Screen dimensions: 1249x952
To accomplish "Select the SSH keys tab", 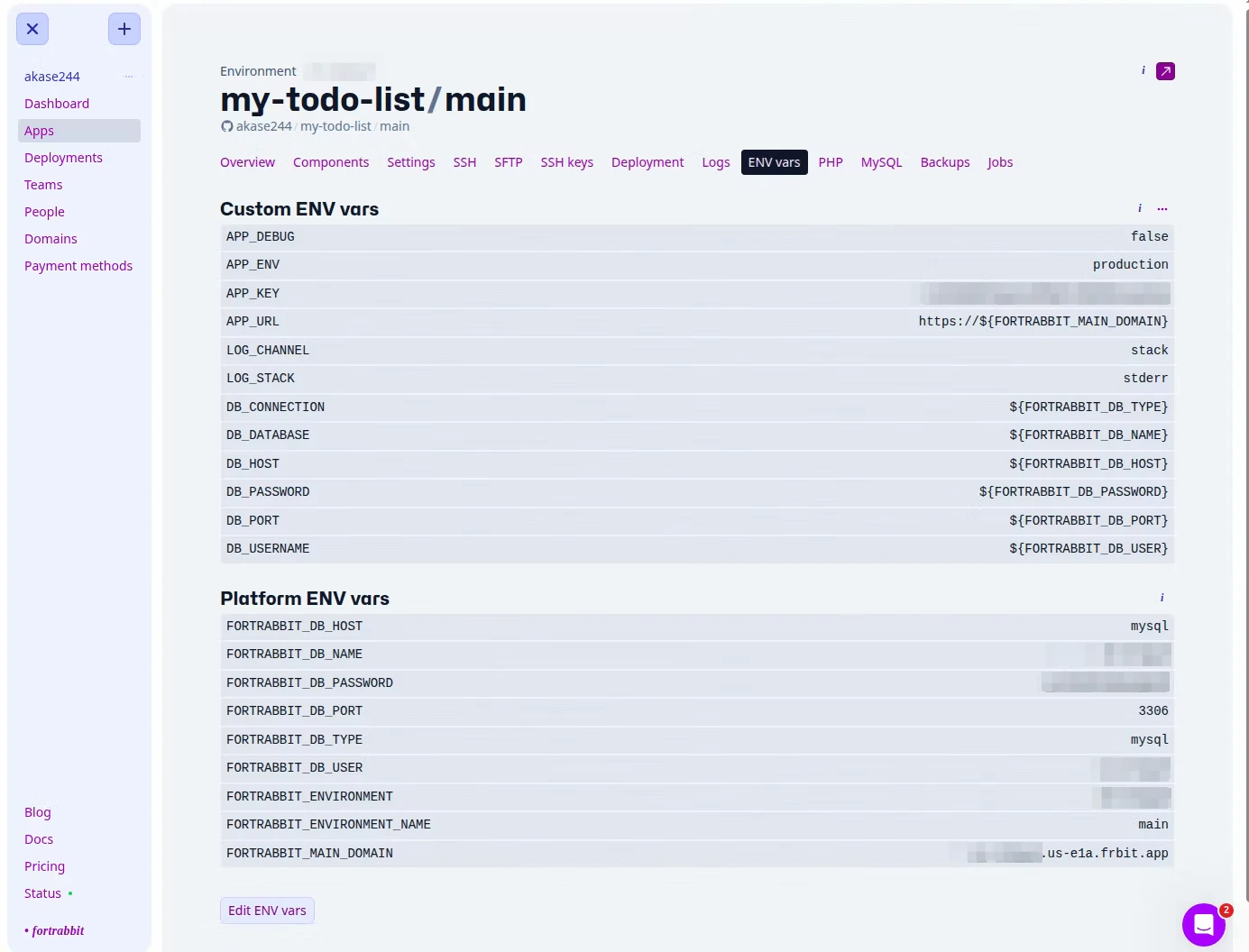I will [567, 162].
